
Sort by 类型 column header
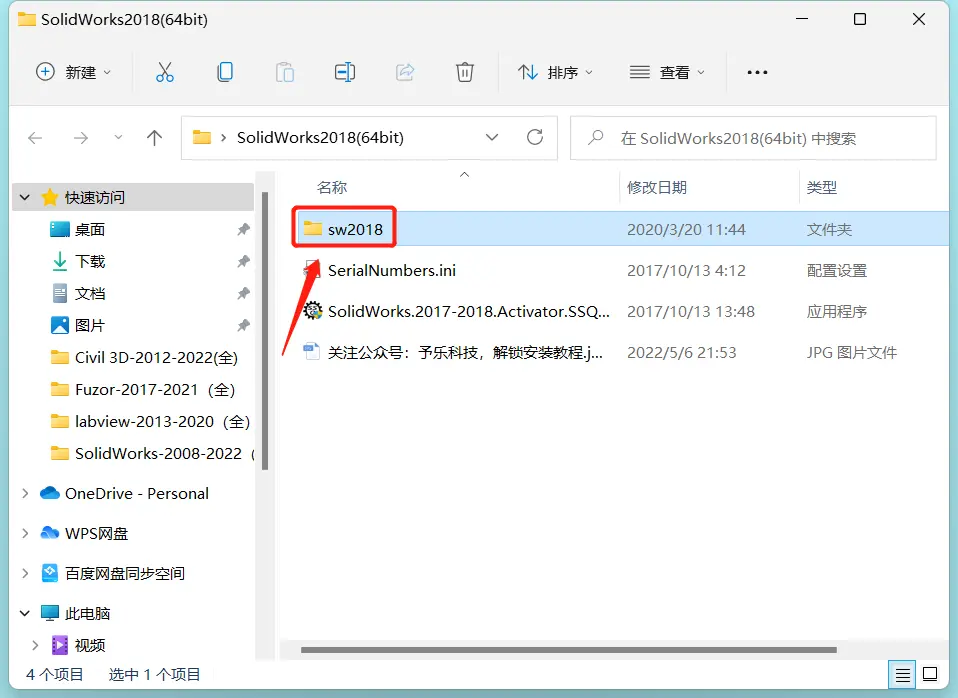[x=822, y=187]
